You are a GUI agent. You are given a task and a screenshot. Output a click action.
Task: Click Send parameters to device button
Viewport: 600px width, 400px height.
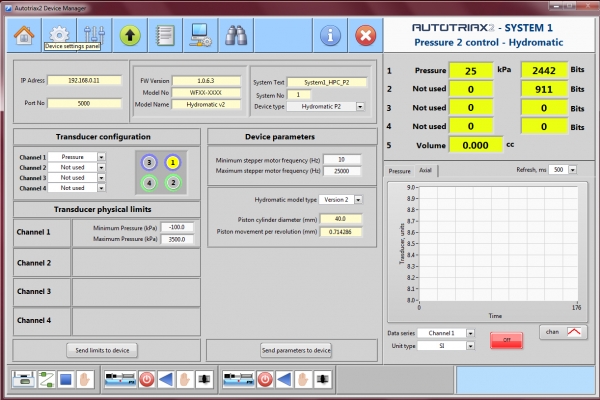click(x=296, y=350)
